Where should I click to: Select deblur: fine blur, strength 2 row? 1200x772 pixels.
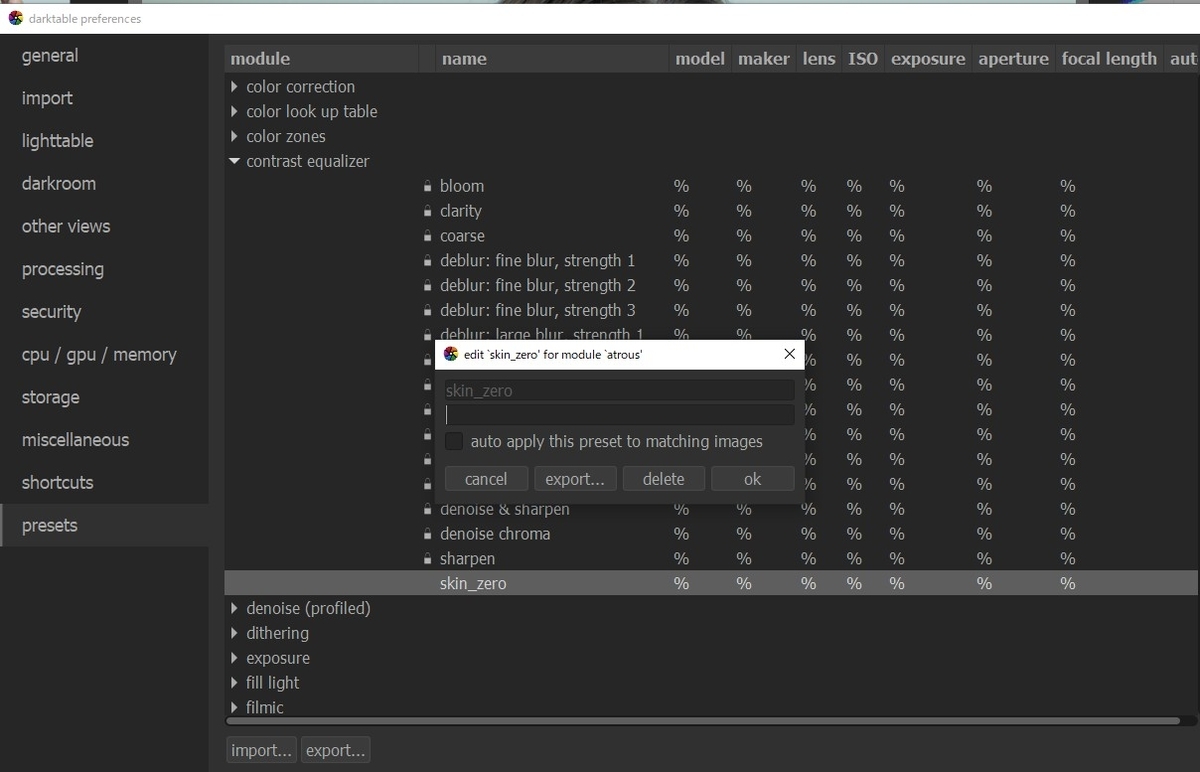[x=710, y=286]
